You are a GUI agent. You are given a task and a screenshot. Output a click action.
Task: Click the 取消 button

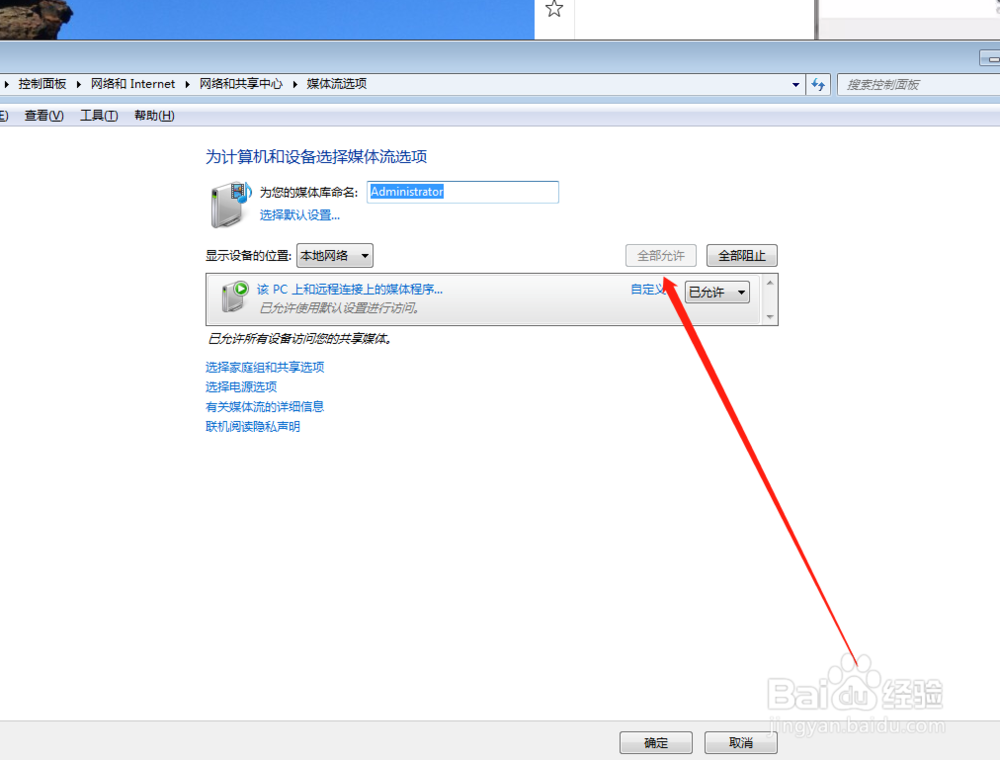(x=740, y=742)
